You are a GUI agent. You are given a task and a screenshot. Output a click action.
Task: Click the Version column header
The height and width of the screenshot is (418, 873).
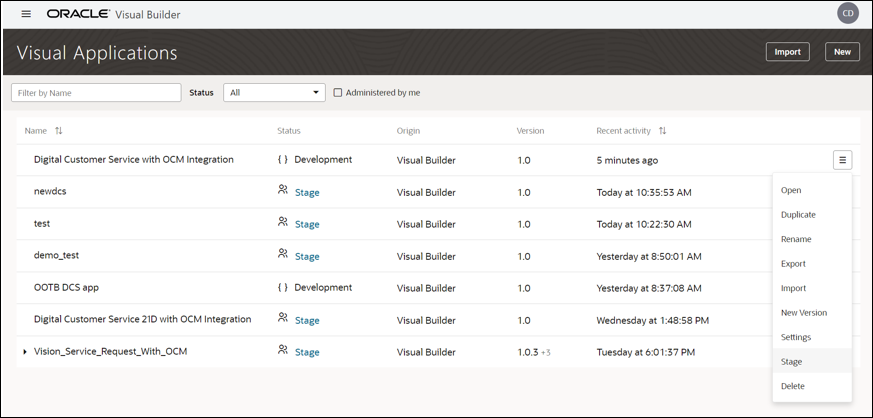[530, 131]
